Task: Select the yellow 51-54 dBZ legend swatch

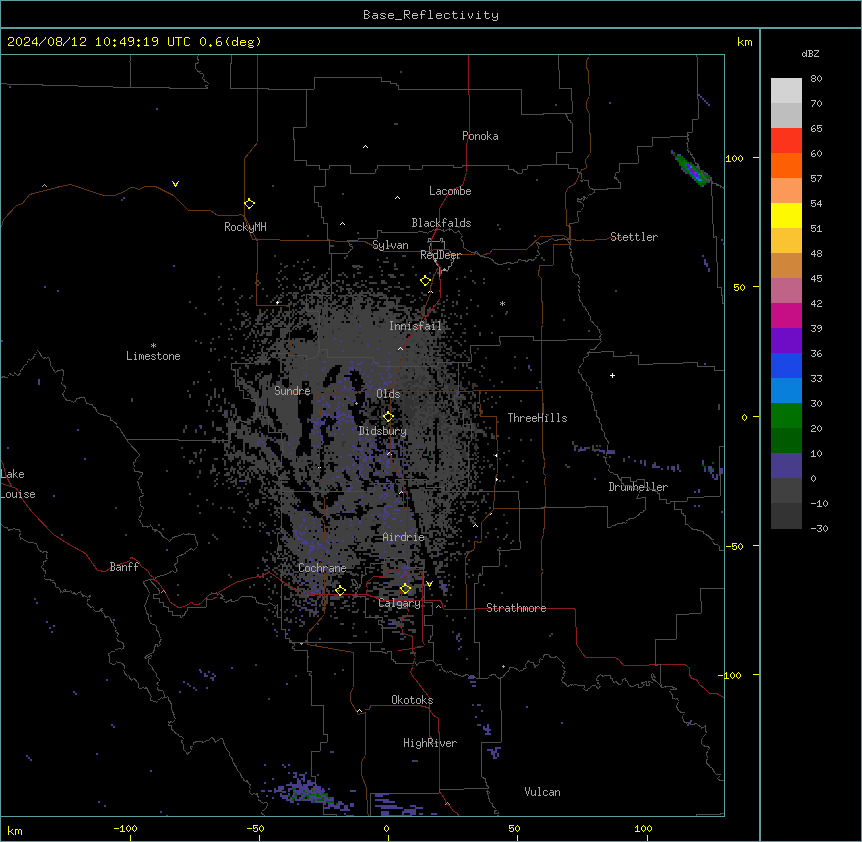Action: pos(786,215)
